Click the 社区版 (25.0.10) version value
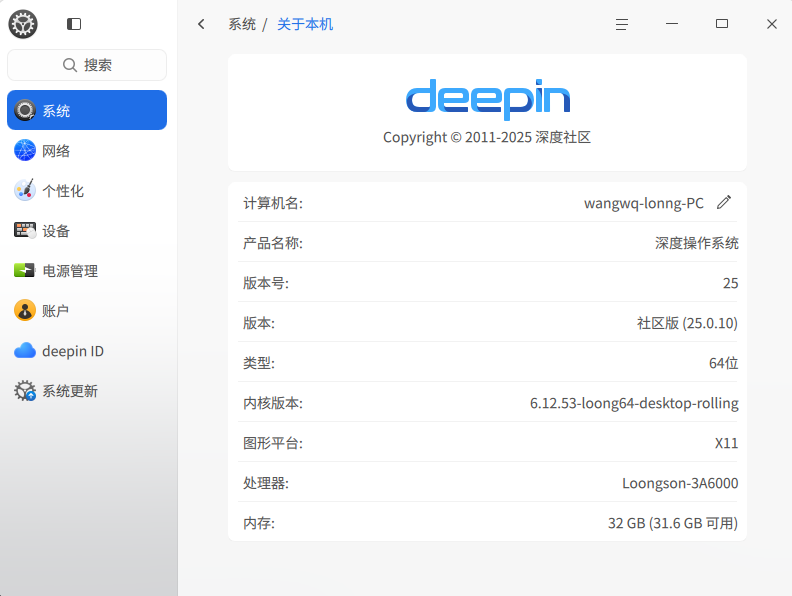 (687, 323)
